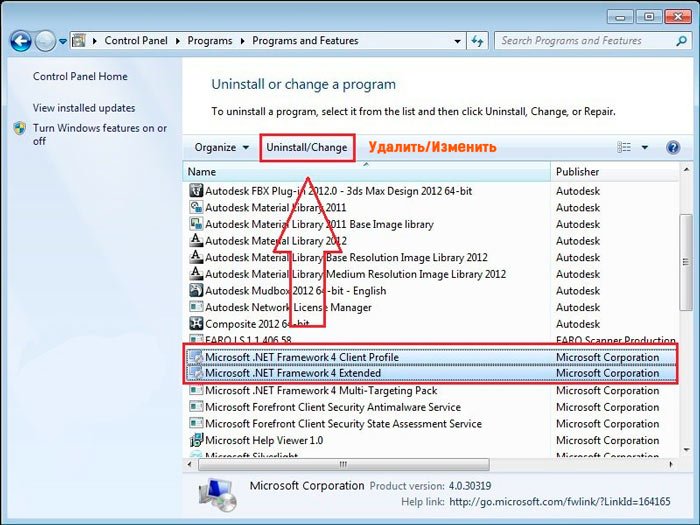Select Autodesk Material Library 2011 Base Image library
Image resolution: width=700 pixels, height=525 pixels.
pos(319,224)
